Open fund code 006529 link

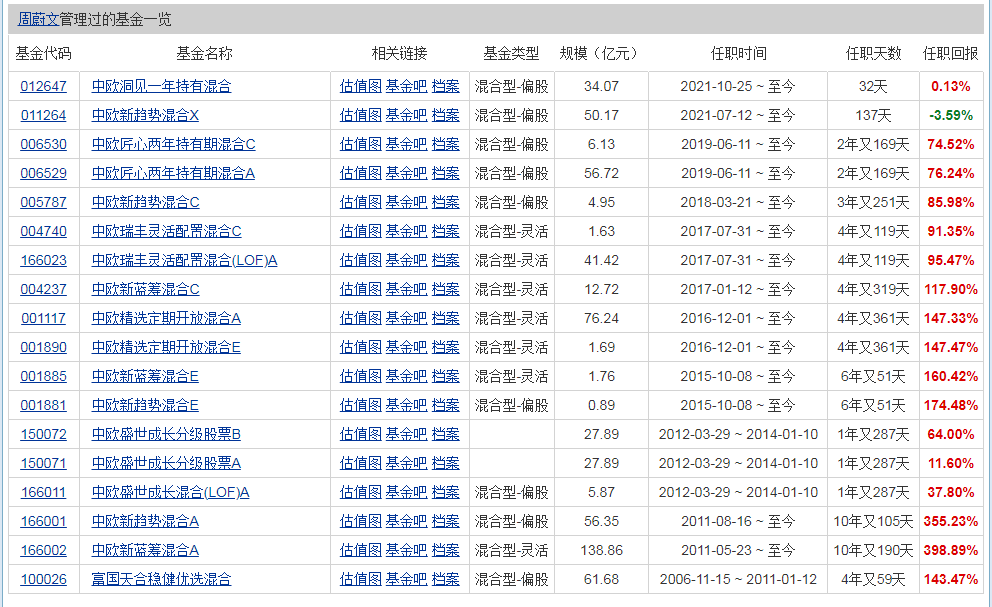coord(44,173)
